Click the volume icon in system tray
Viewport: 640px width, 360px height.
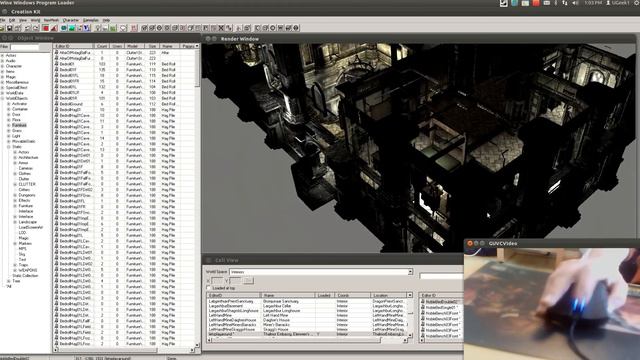(x=575, y=3)
